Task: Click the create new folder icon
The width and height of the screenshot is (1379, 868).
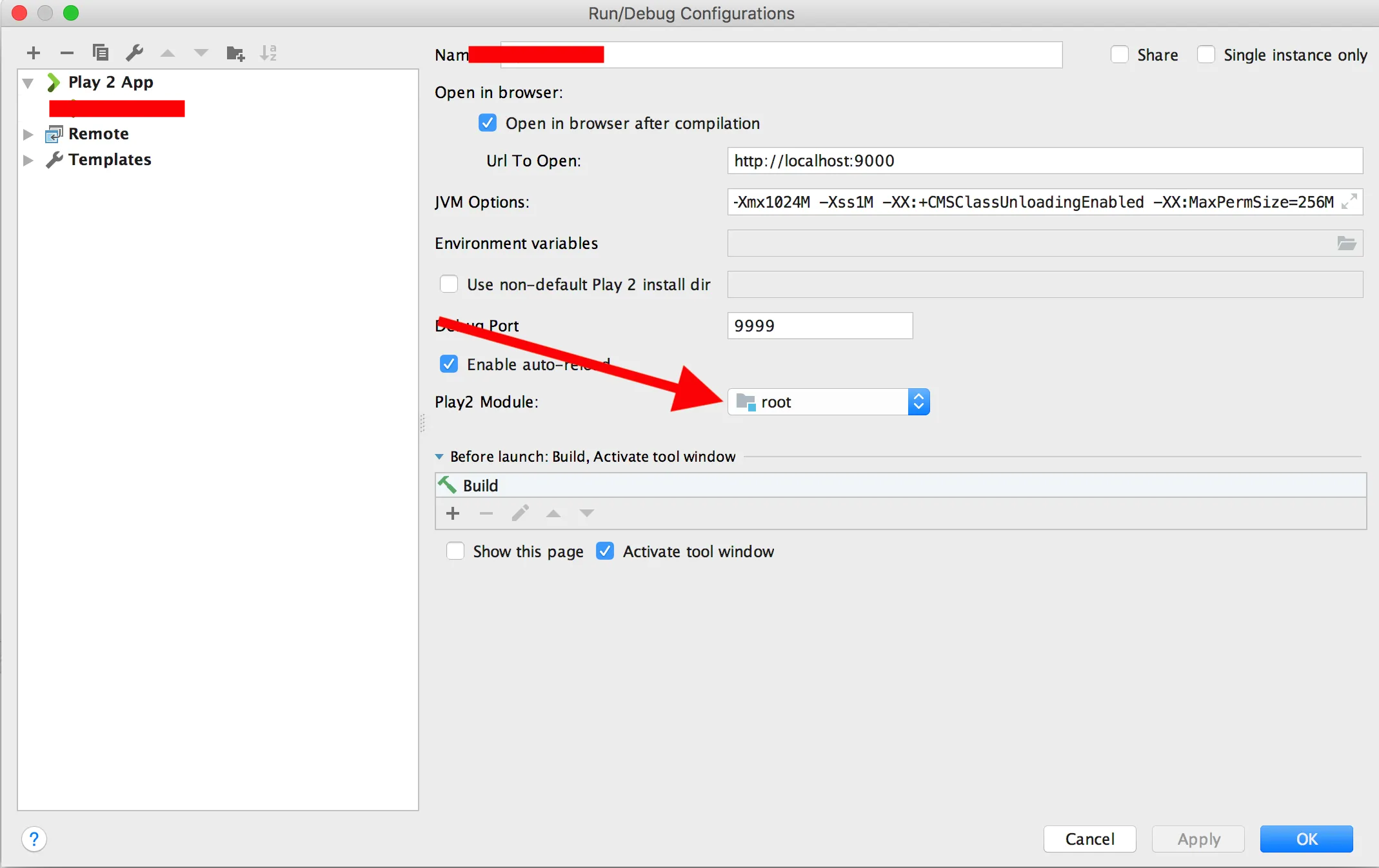Action: click(x=235, y=53)
